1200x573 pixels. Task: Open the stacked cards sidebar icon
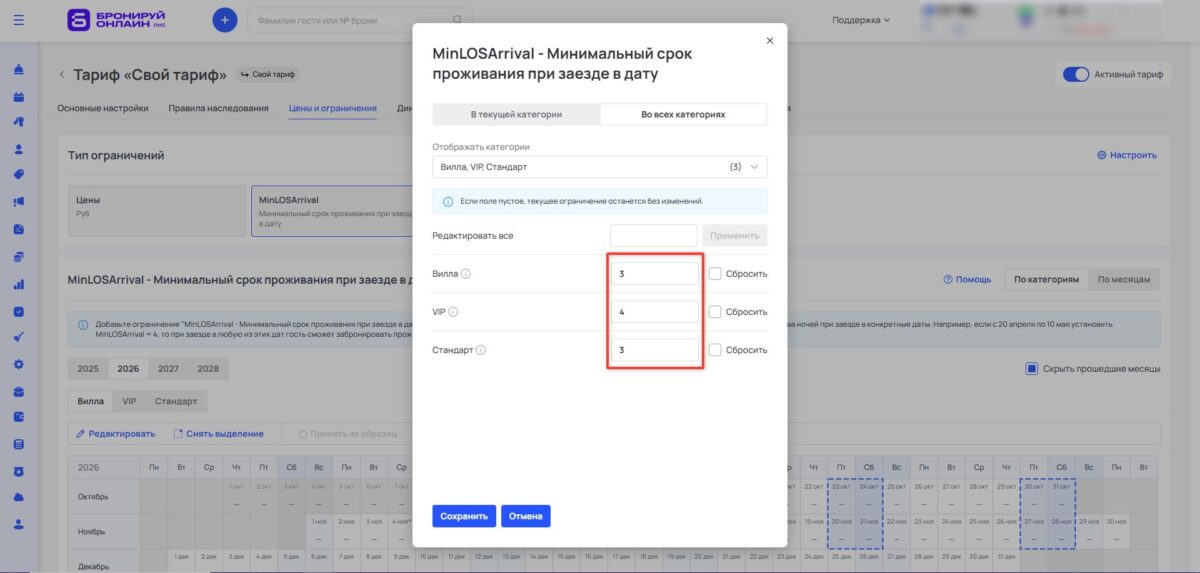(x=19, y=256)
